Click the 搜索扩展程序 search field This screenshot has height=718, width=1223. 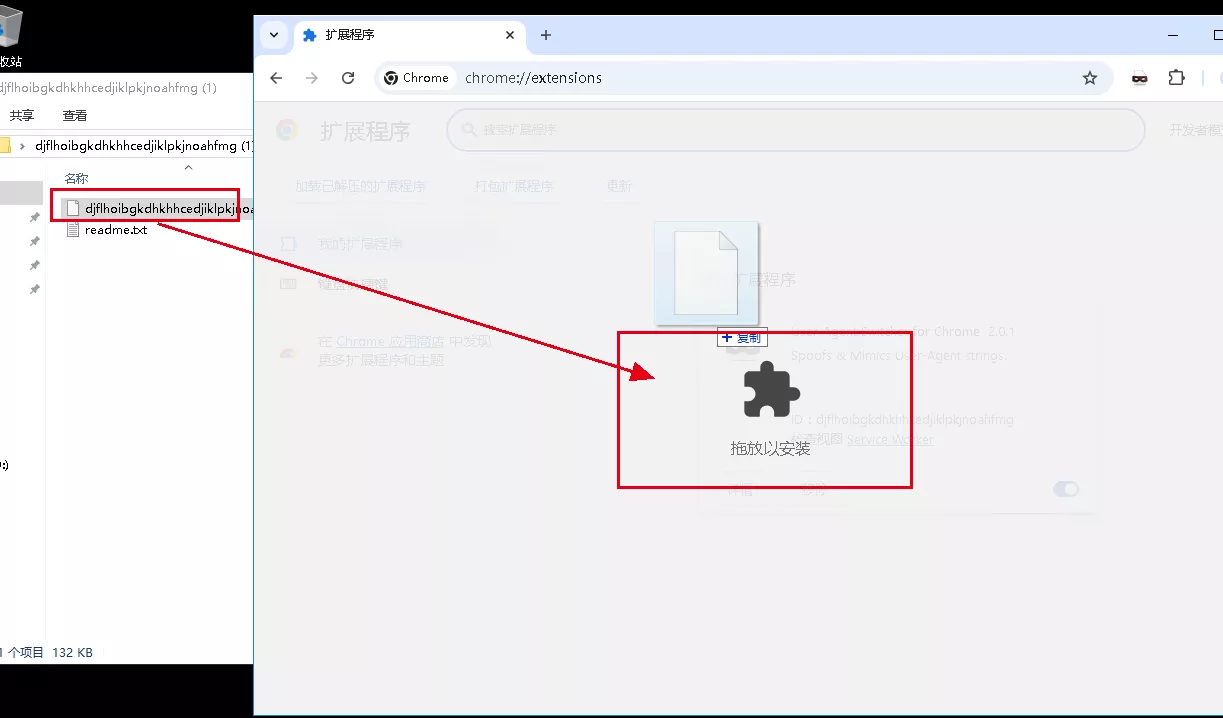[x=795, y=130]
